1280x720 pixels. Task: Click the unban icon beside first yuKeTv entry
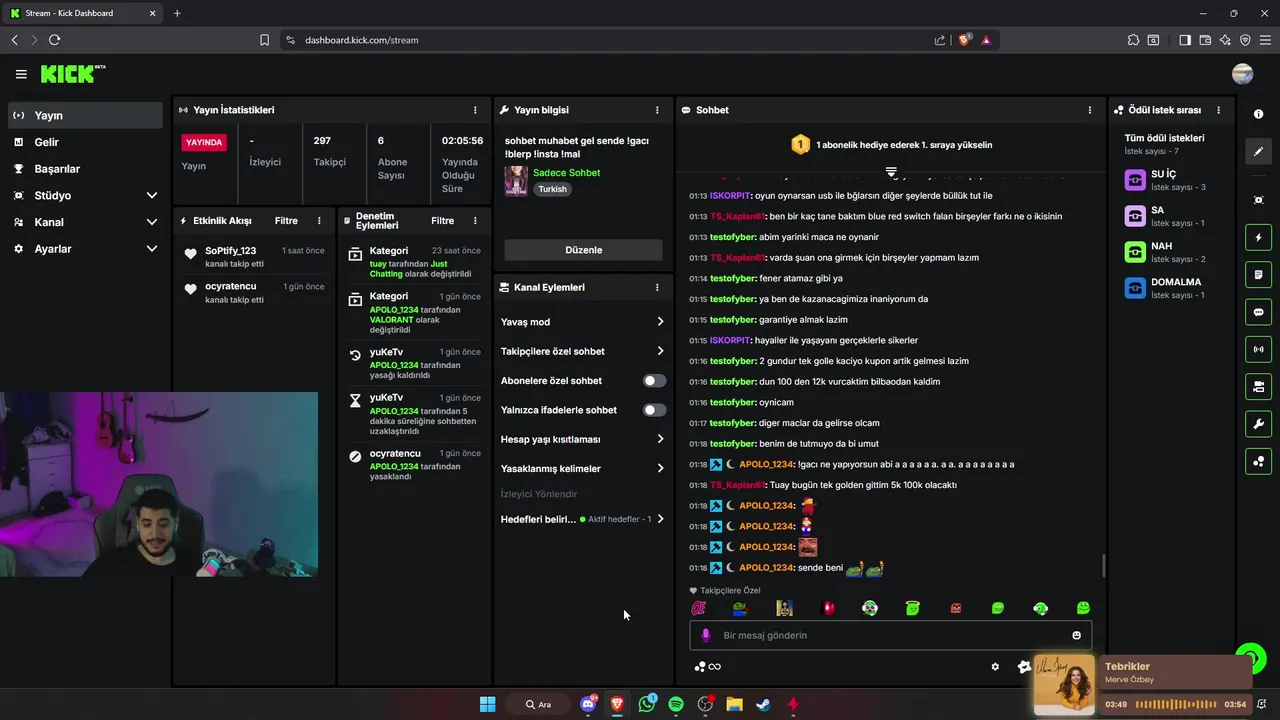tap(355, 355)
